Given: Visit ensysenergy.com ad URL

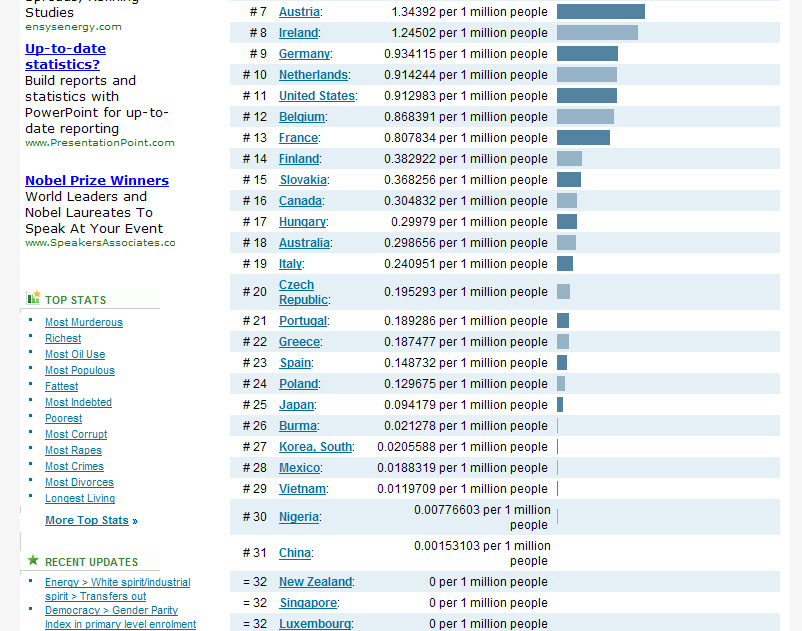Looking at the screenshot, I should click(73, 27).
